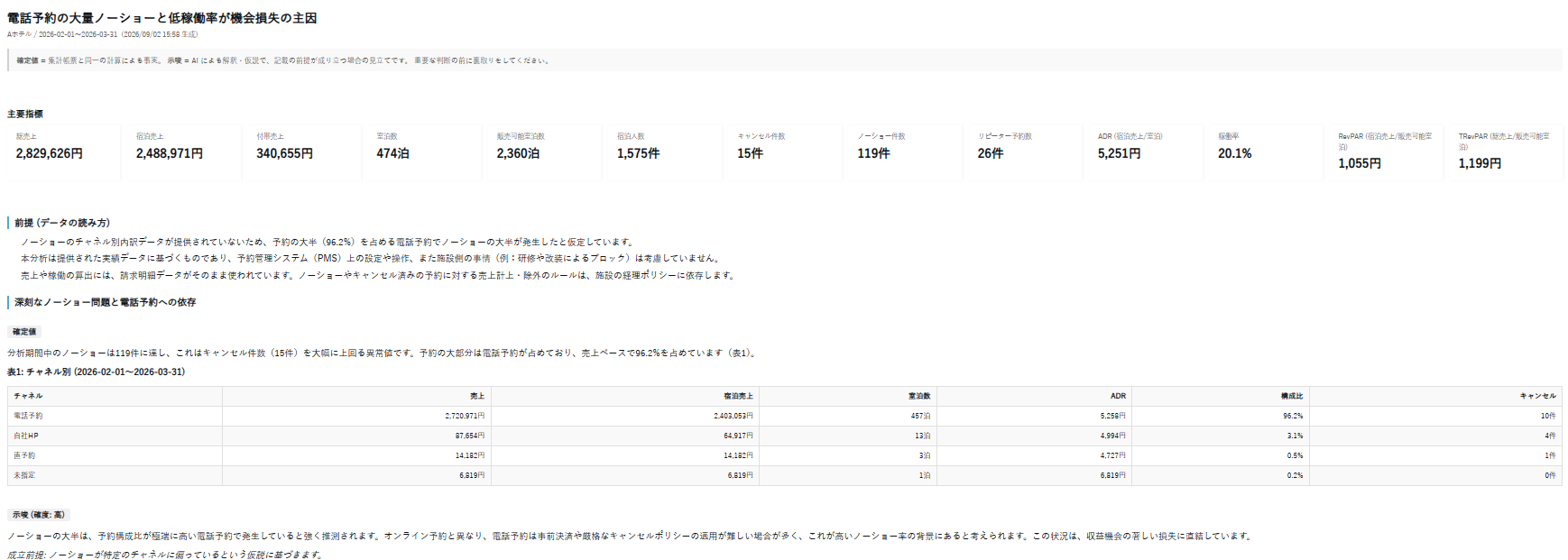Viewport: 1568px width, 560px height.
Task: Click the 確定値 badge above the analysis
Action: (x=24, y=332)
